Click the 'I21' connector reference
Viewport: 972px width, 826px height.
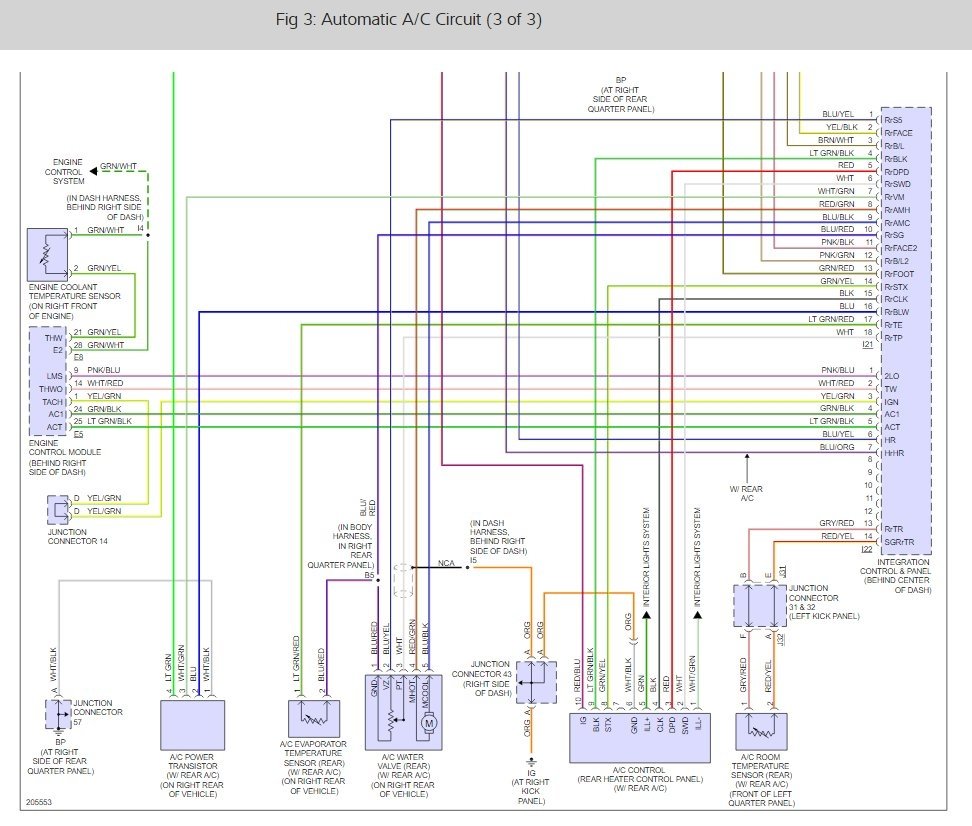point(867,344)
